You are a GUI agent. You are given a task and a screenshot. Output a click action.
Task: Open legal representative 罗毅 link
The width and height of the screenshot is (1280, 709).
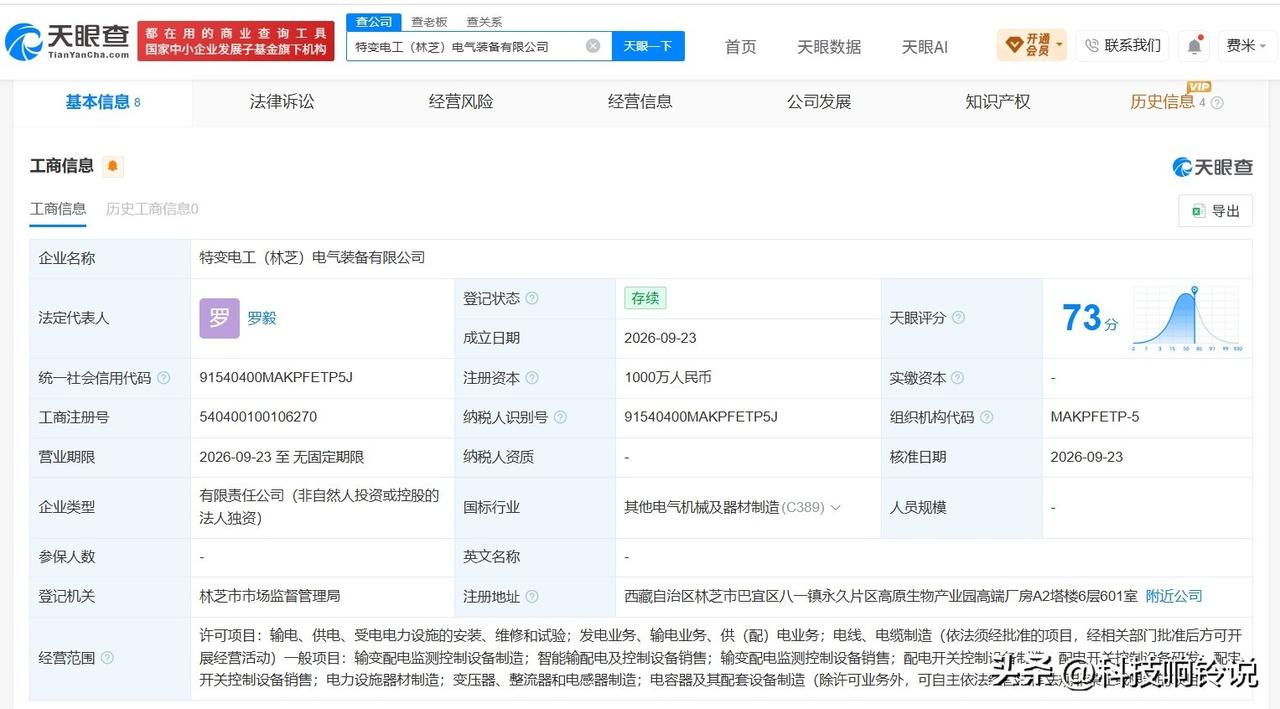tap(262, 318)
